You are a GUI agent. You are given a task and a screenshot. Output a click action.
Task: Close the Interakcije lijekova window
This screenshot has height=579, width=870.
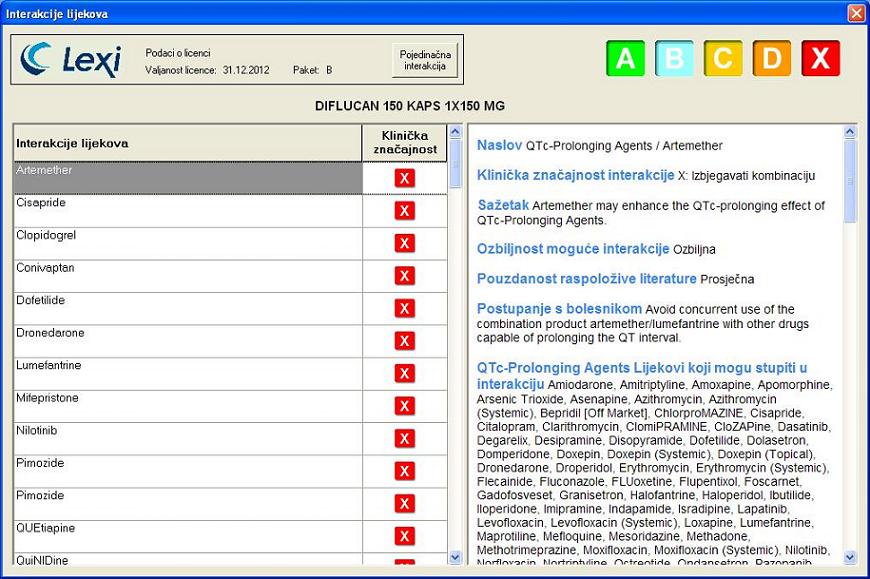pyautogui.click(x=856, y=13)
